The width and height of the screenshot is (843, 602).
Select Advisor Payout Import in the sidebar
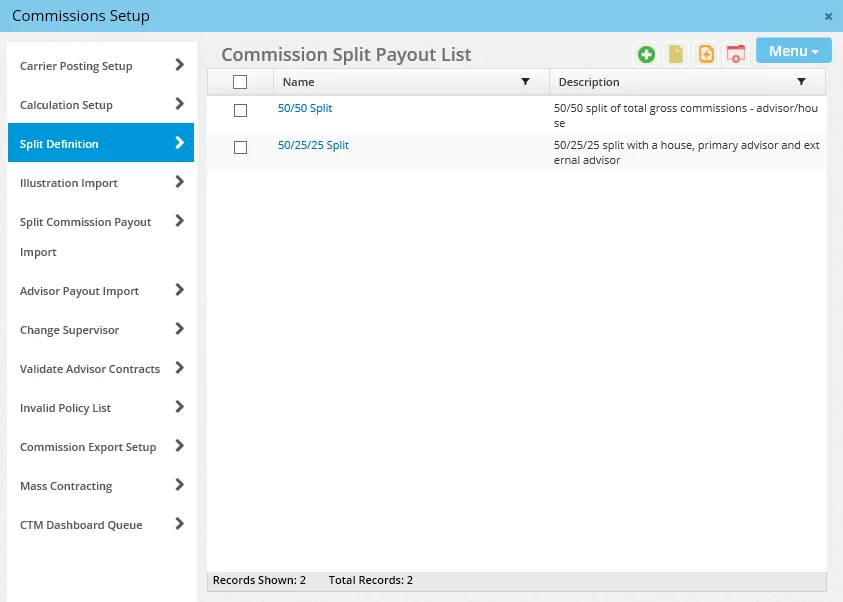pyautogui.click(x=100, y=291)
